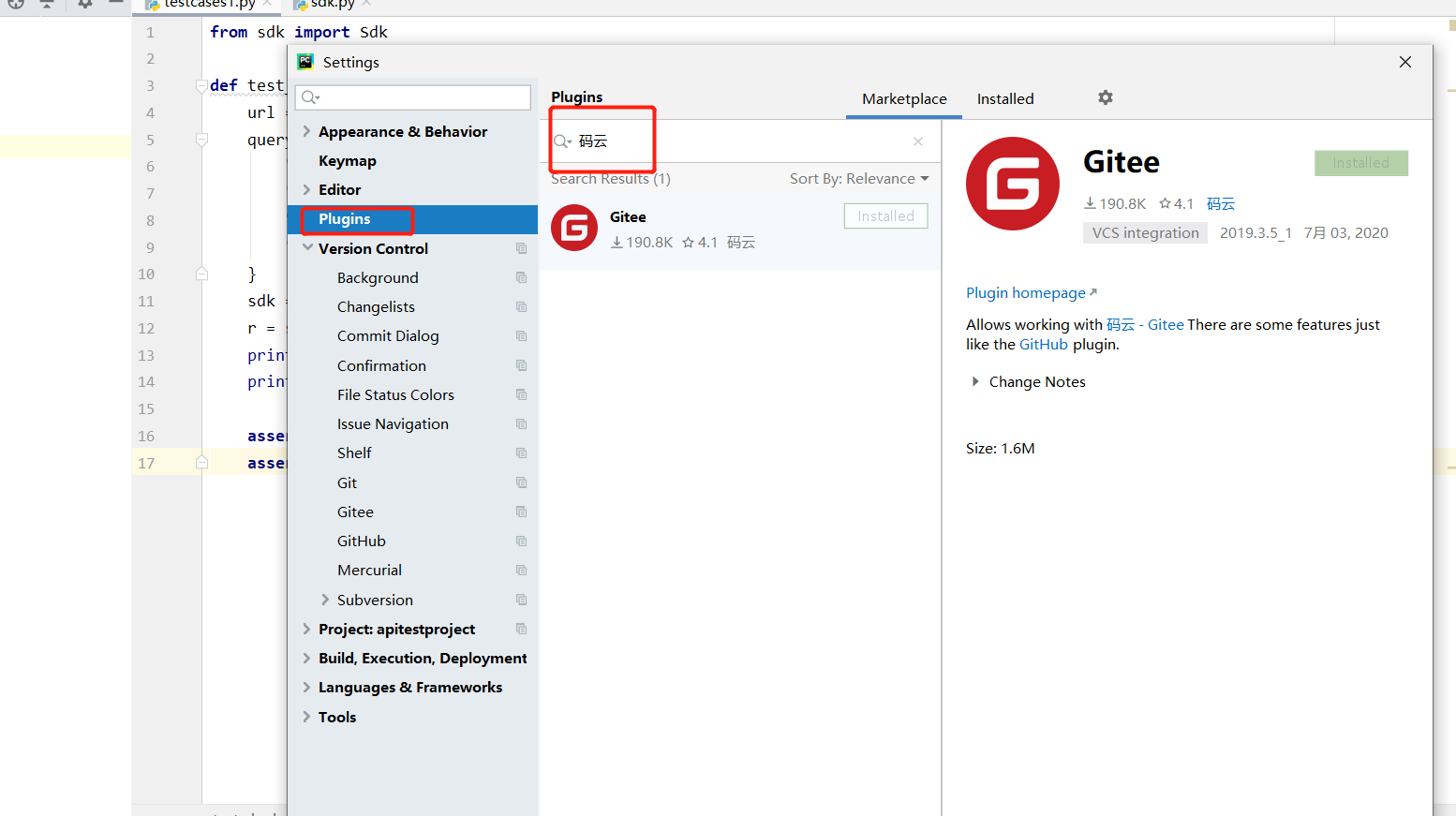Image resolution: width=1456 pixels, height=816 pixels.
Task: Click the project-level icon beside Issue Navigation
Action: 522,423
